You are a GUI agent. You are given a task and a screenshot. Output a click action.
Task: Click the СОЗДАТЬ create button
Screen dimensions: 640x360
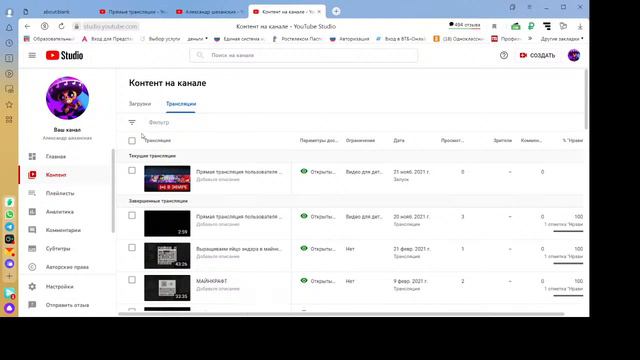click(537, 55)
